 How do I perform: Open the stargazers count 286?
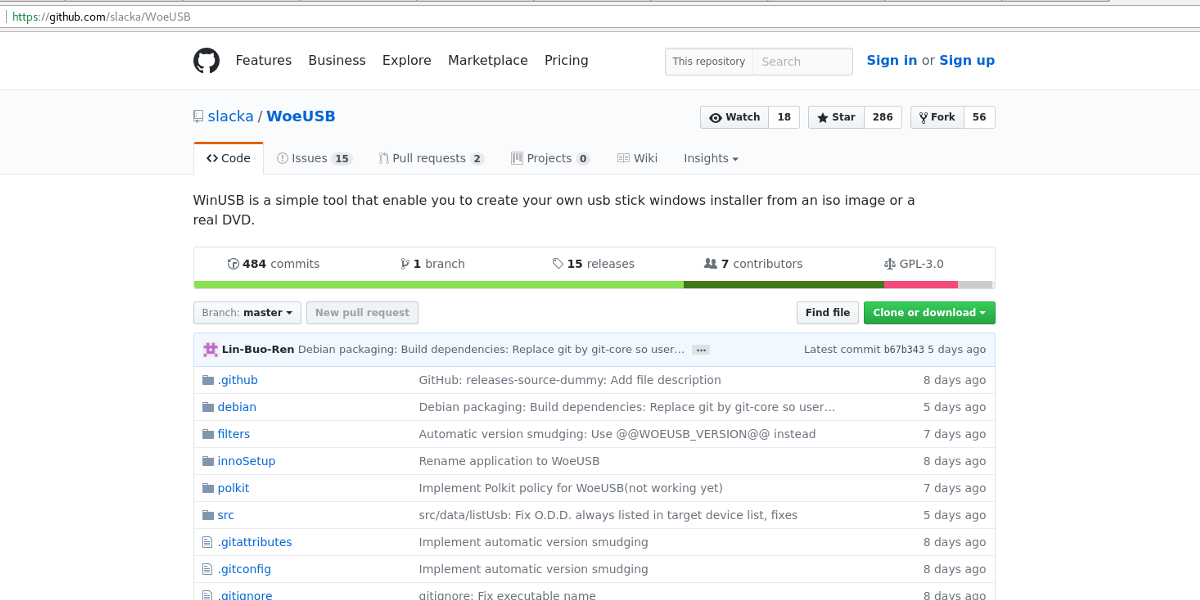tap(883, 117)
